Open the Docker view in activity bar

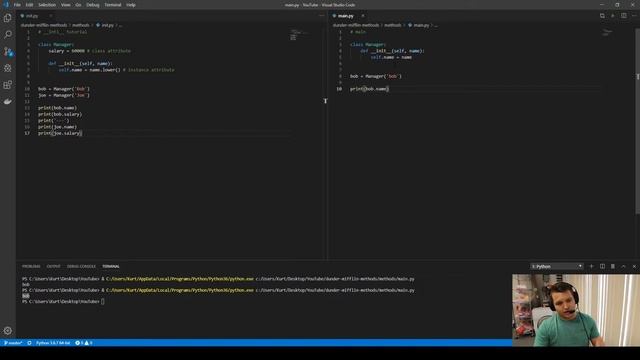click(x=7, y=101)
